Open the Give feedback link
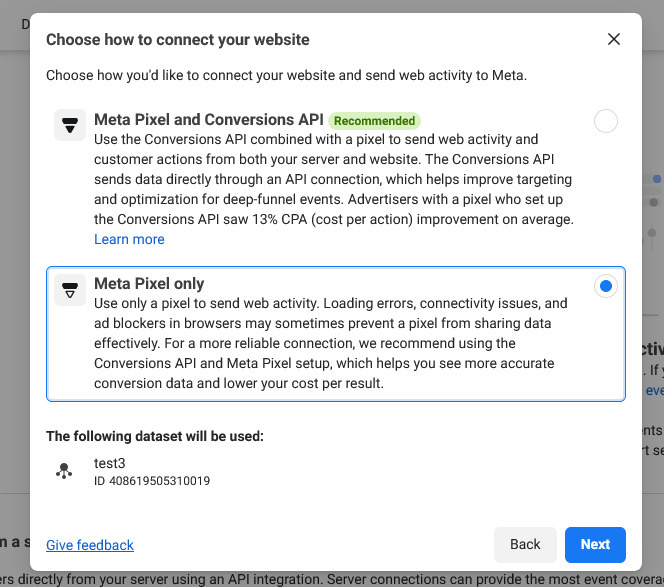664x587 pixels. (90, 545)
